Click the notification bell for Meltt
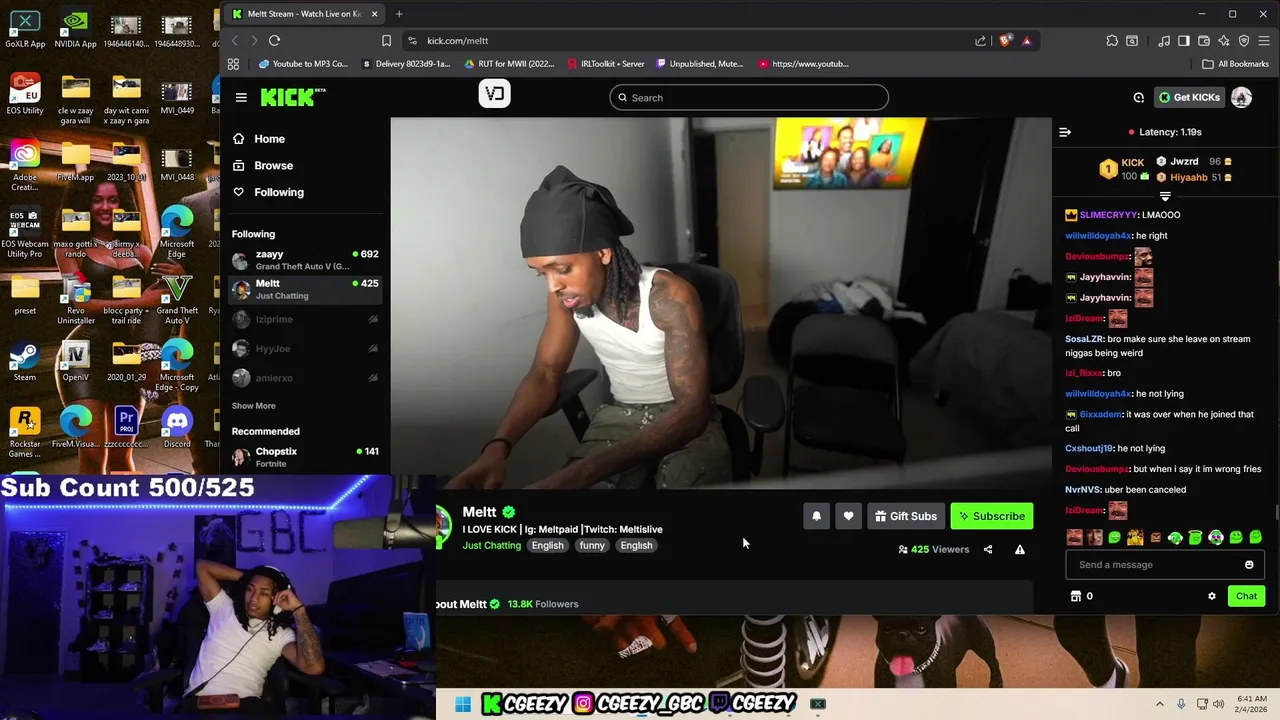The height and width of the screenshot is (720, 1280). pos(816,516)
